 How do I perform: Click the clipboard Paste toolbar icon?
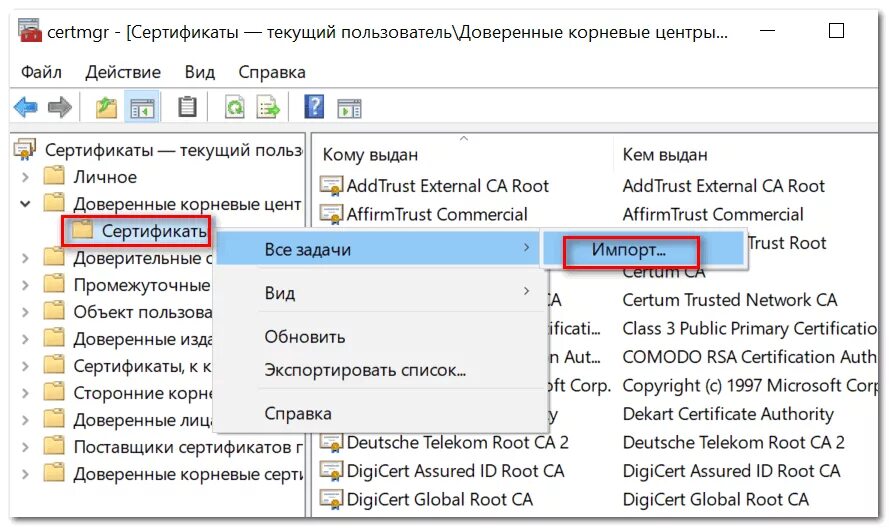coord(187,107)
